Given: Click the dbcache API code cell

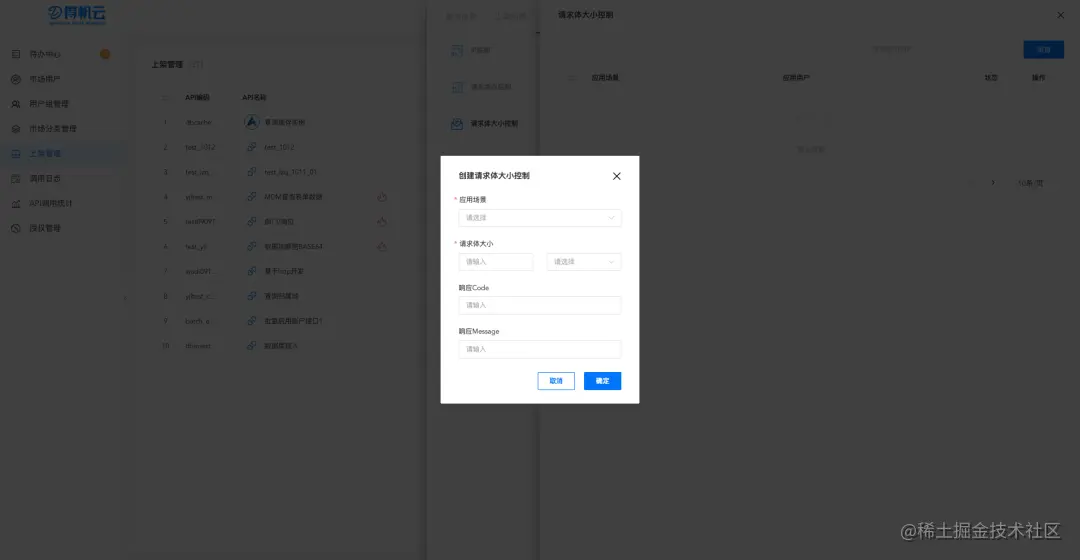Looking at the screenshot, I should coord(198,123).
